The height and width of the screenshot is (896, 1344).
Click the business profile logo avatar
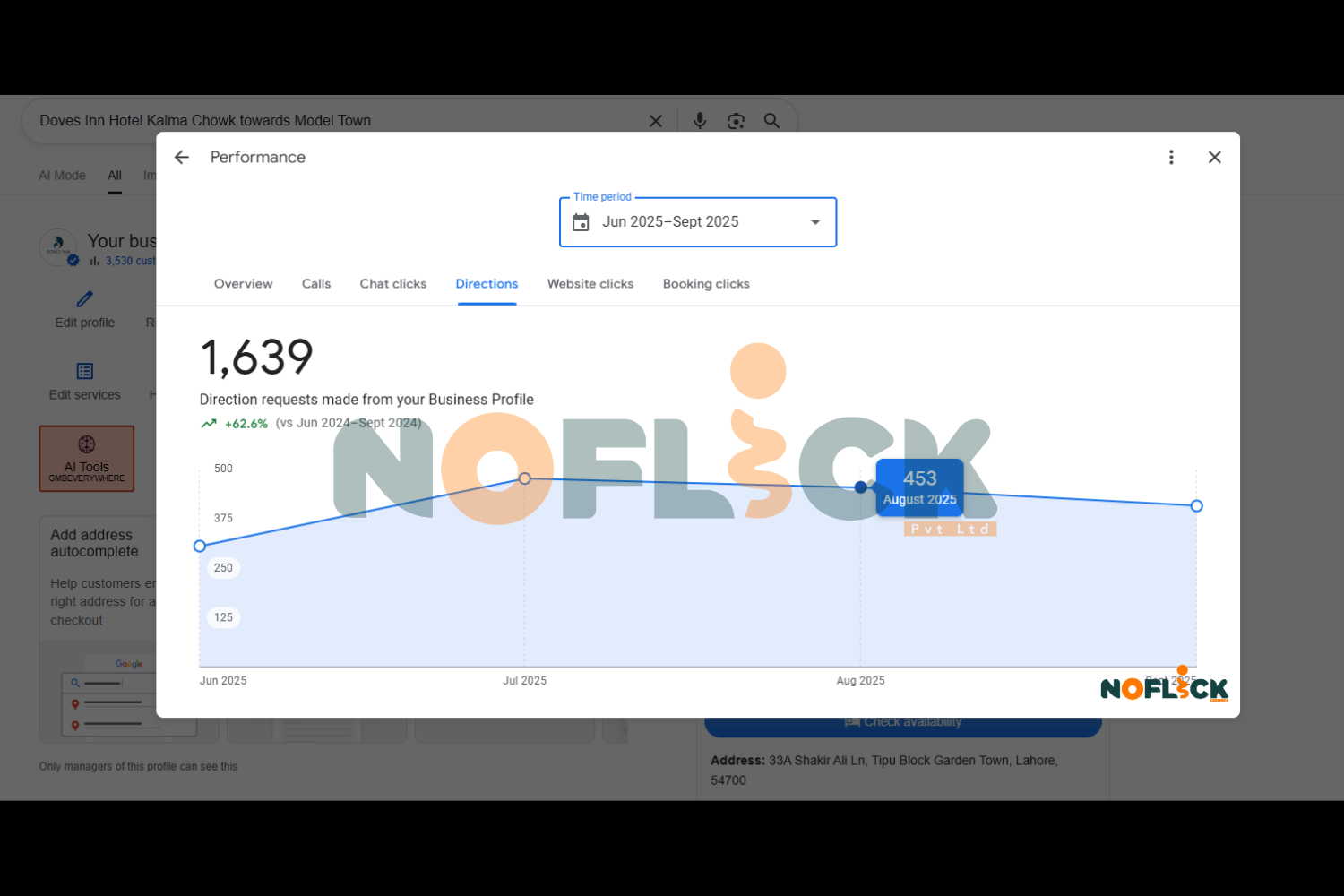58,247
